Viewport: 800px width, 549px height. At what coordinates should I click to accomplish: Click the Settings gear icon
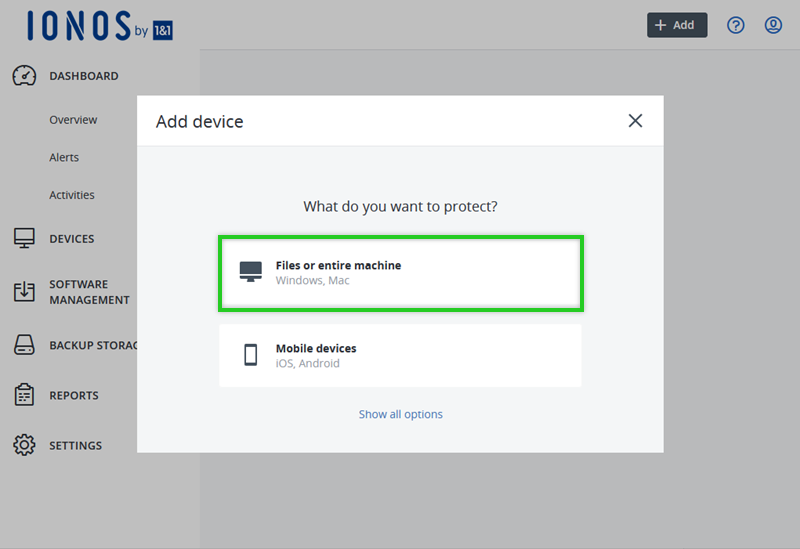(x=24, y=445)
